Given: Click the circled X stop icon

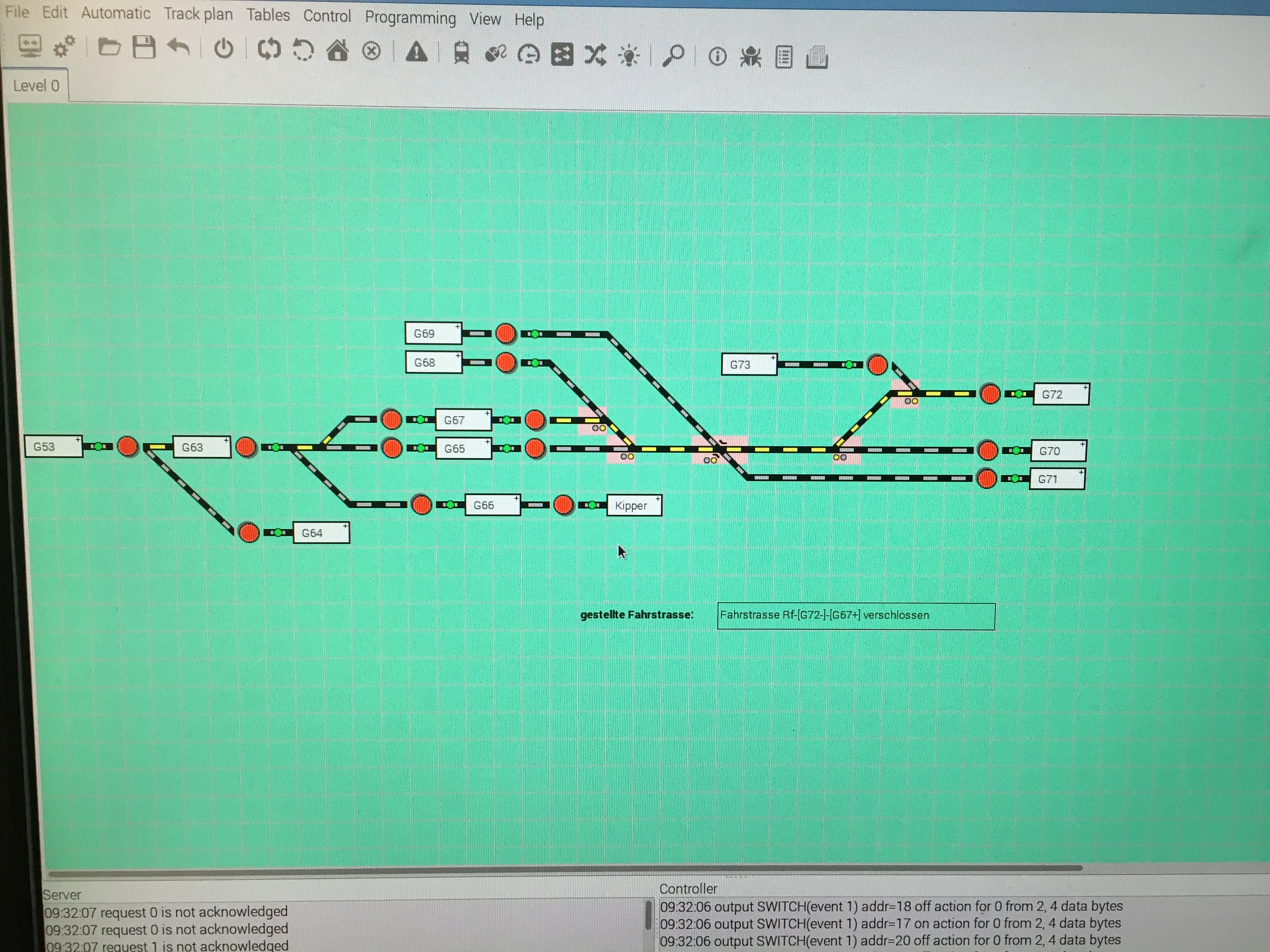Looking at the screenshot, I should [371, 52].
